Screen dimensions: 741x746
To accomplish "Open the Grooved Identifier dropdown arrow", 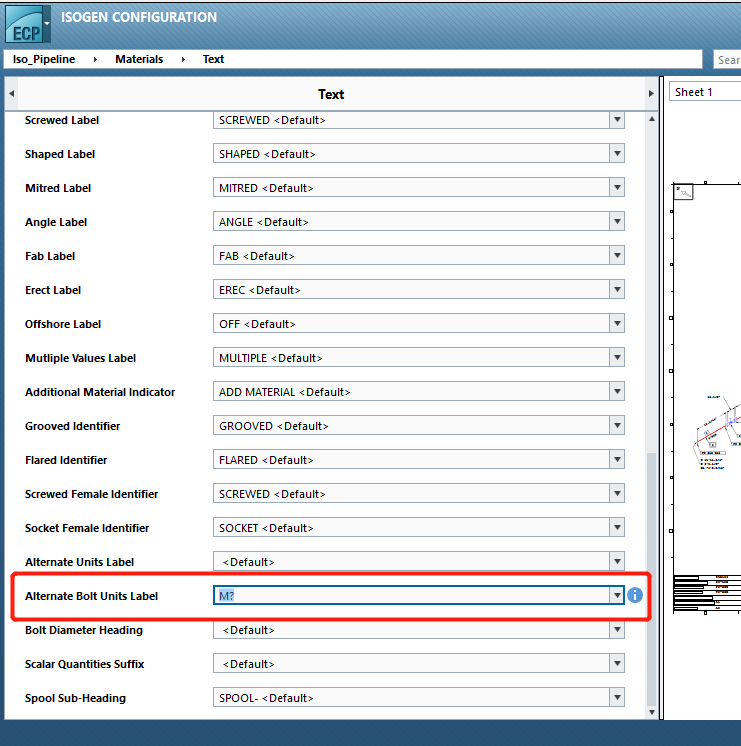I will pos(617,426).
